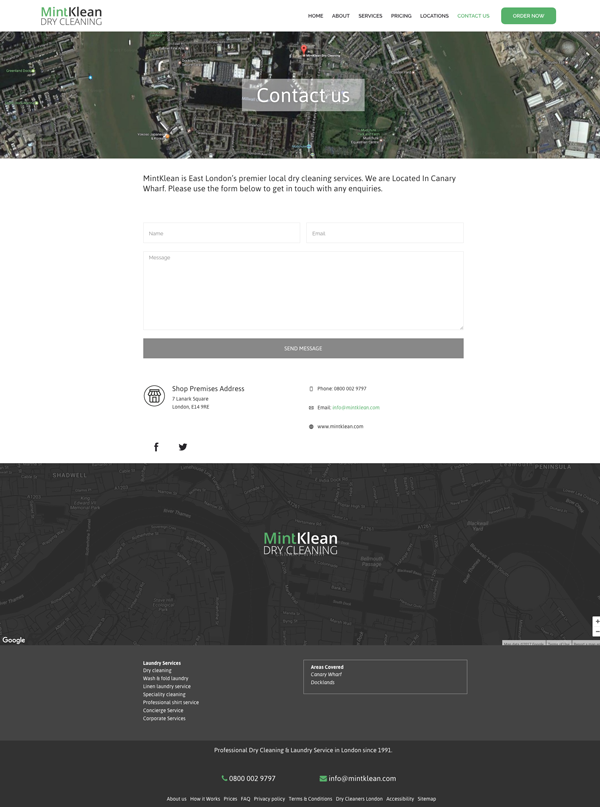Open the About menu item
Screen dimensions: 600x807
[341, 16]
